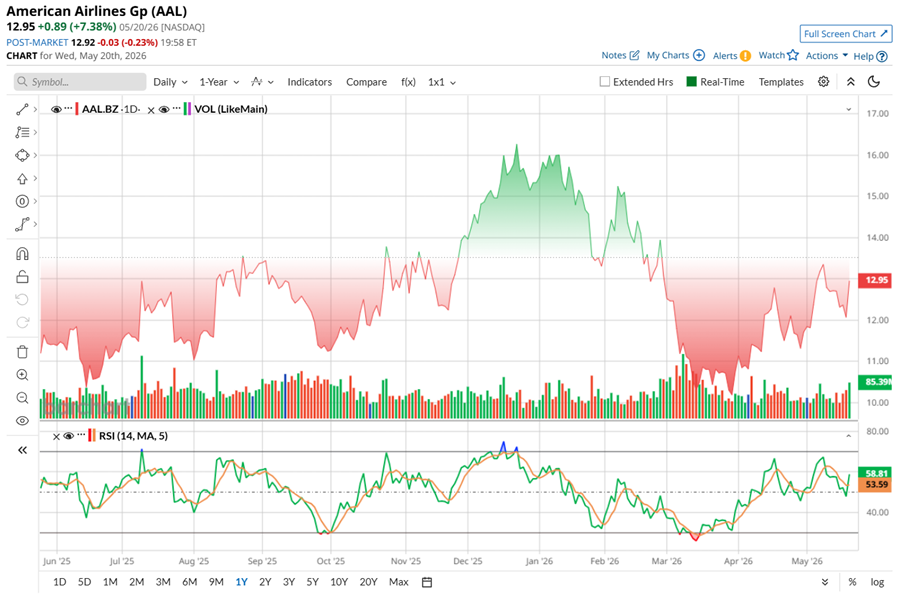
Task: Open the date range calendar icon
Action: click(x=427, y=582)
